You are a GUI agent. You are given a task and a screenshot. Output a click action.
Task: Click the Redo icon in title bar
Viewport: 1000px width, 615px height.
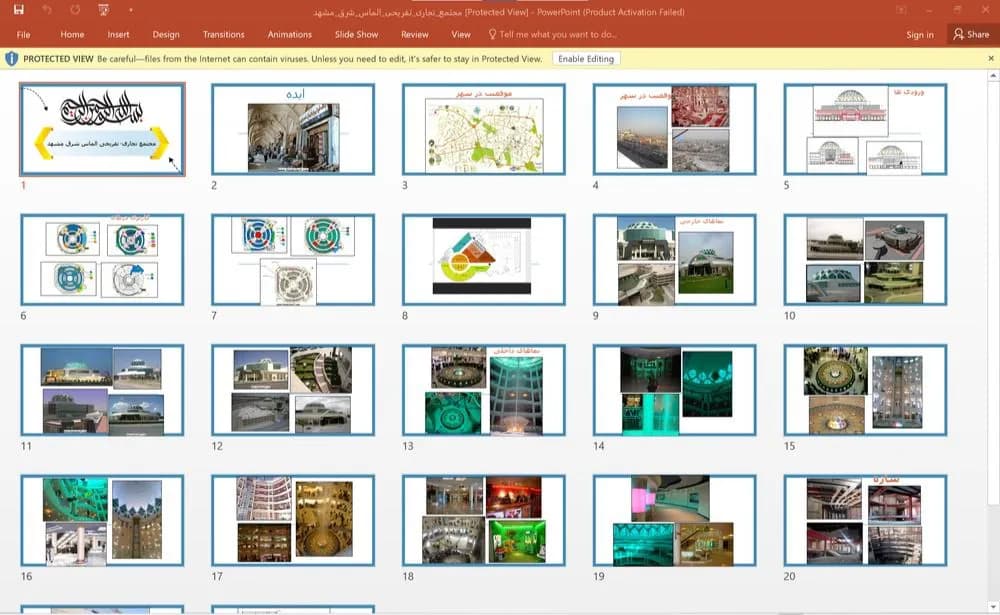pos(75,10)
